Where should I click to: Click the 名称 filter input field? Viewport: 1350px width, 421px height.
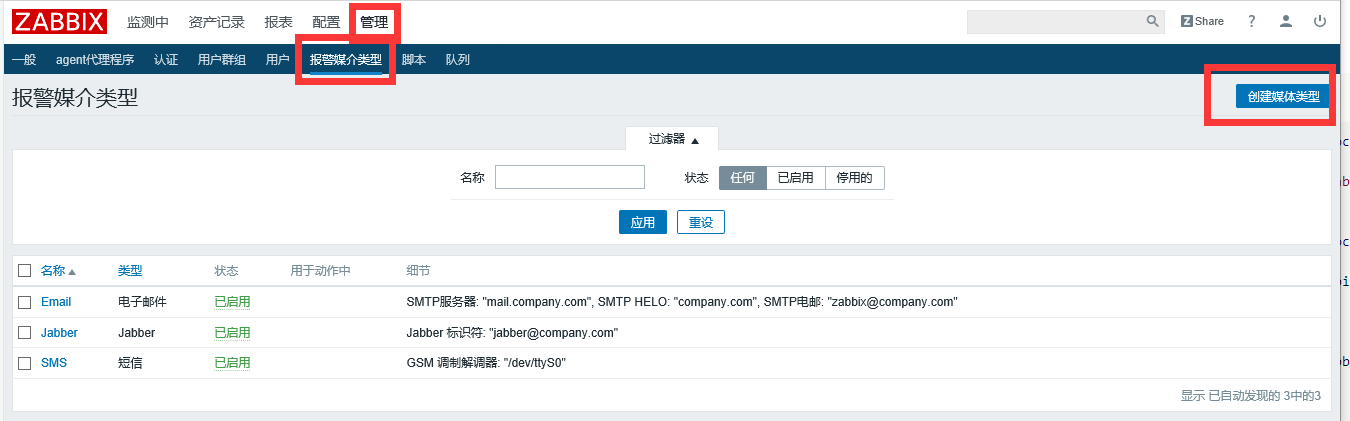point(570,177)
